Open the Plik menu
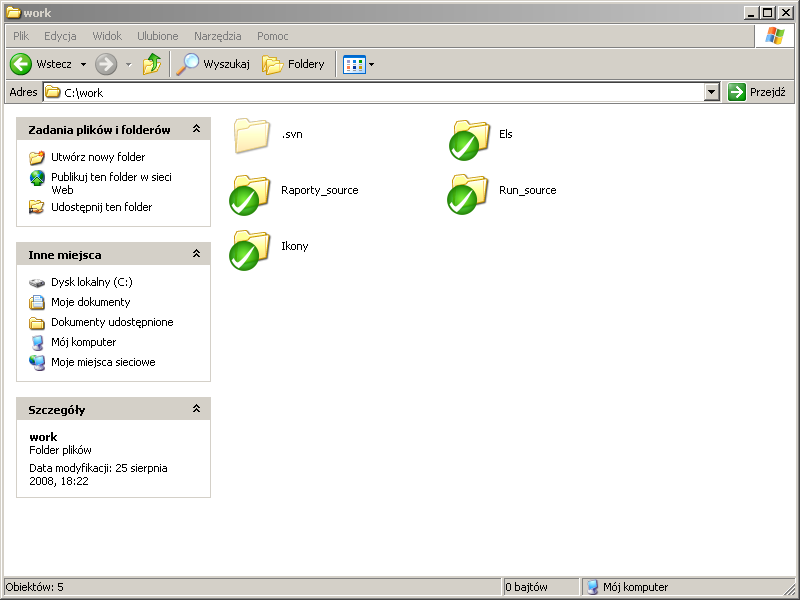 pyautogui.click(x=21, y=36)
